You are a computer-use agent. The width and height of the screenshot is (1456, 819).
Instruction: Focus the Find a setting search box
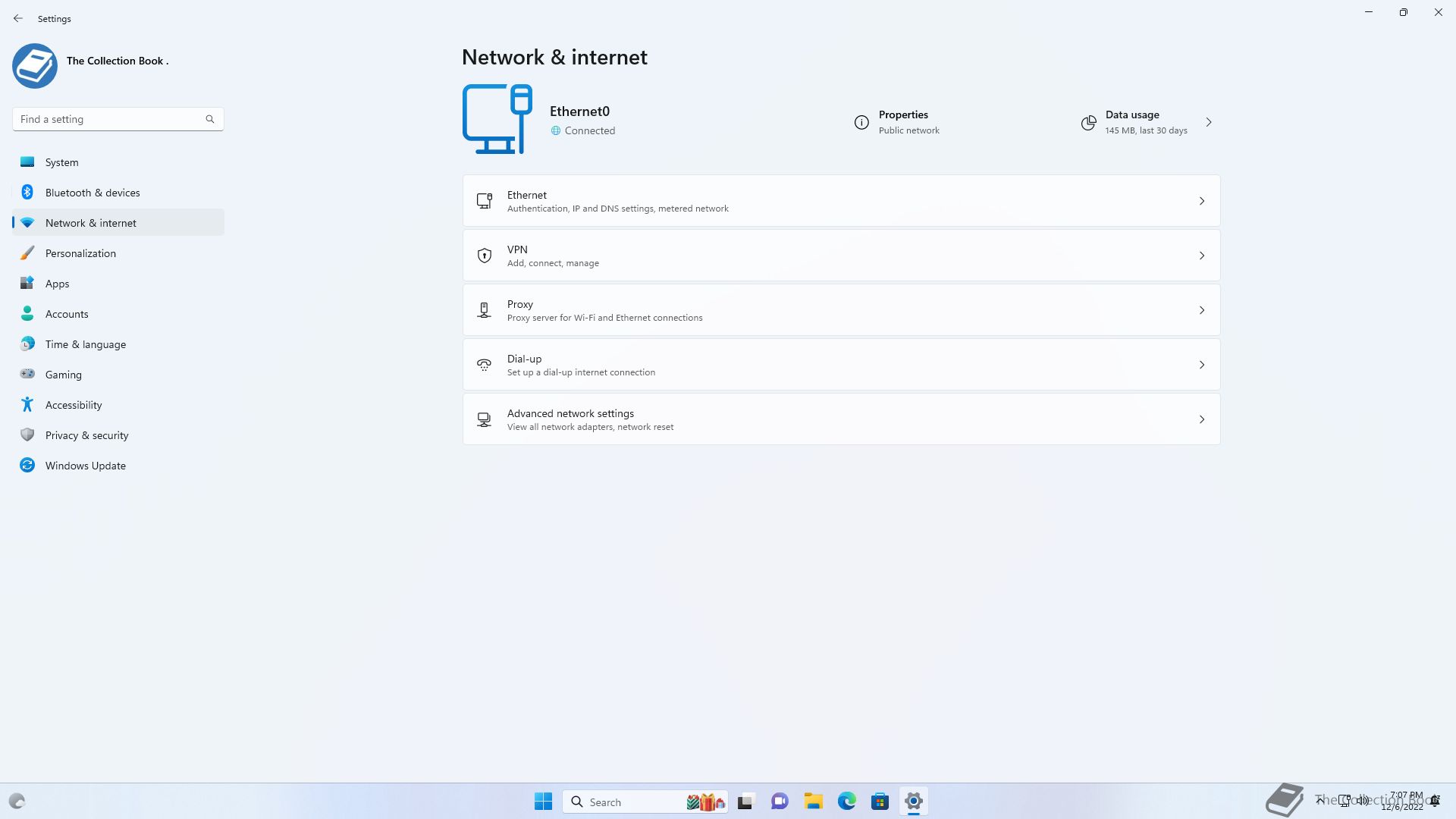118,119
